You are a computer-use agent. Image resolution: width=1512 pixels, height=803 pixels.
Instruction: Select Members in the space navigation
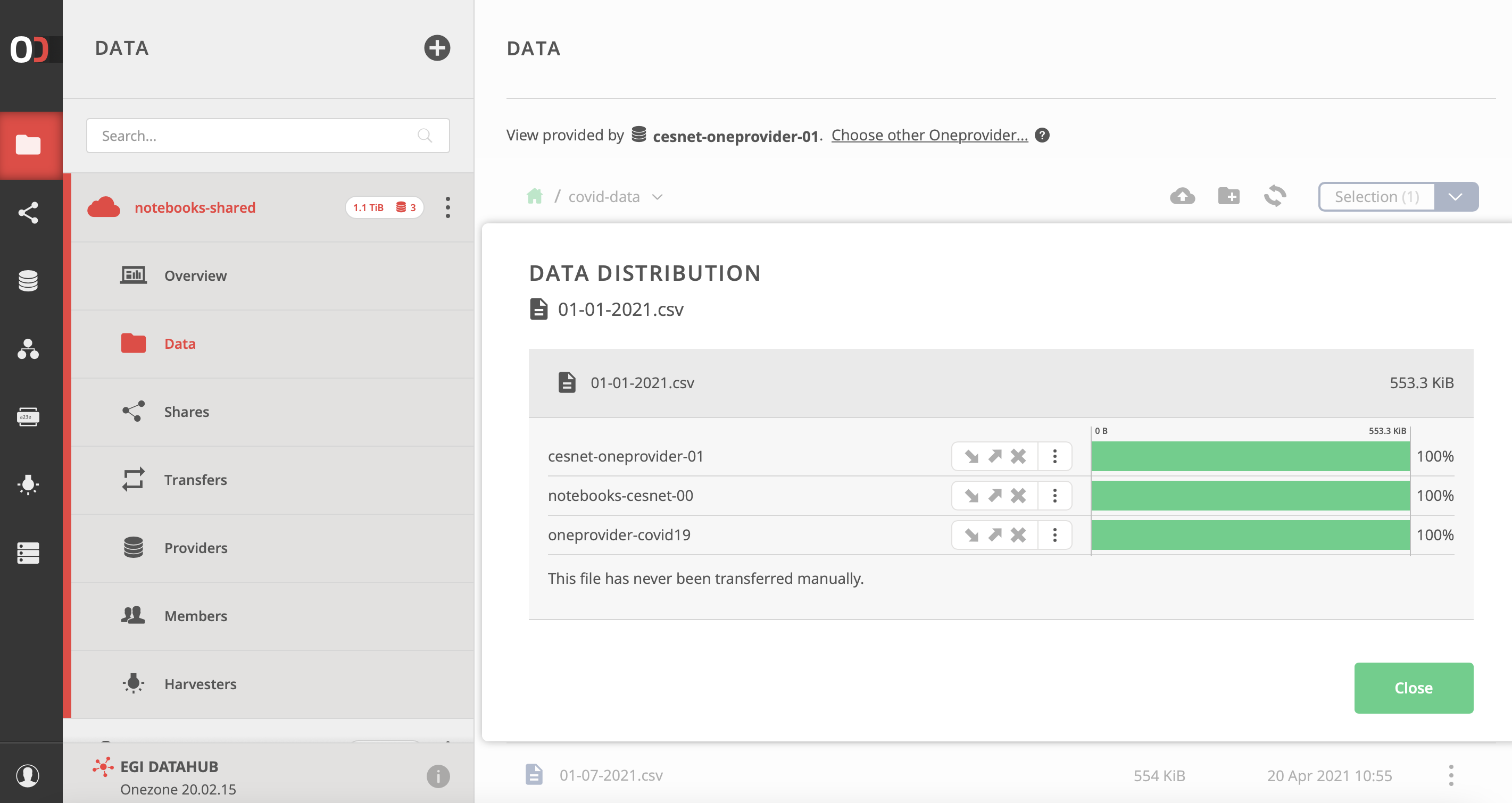[196, 615]
